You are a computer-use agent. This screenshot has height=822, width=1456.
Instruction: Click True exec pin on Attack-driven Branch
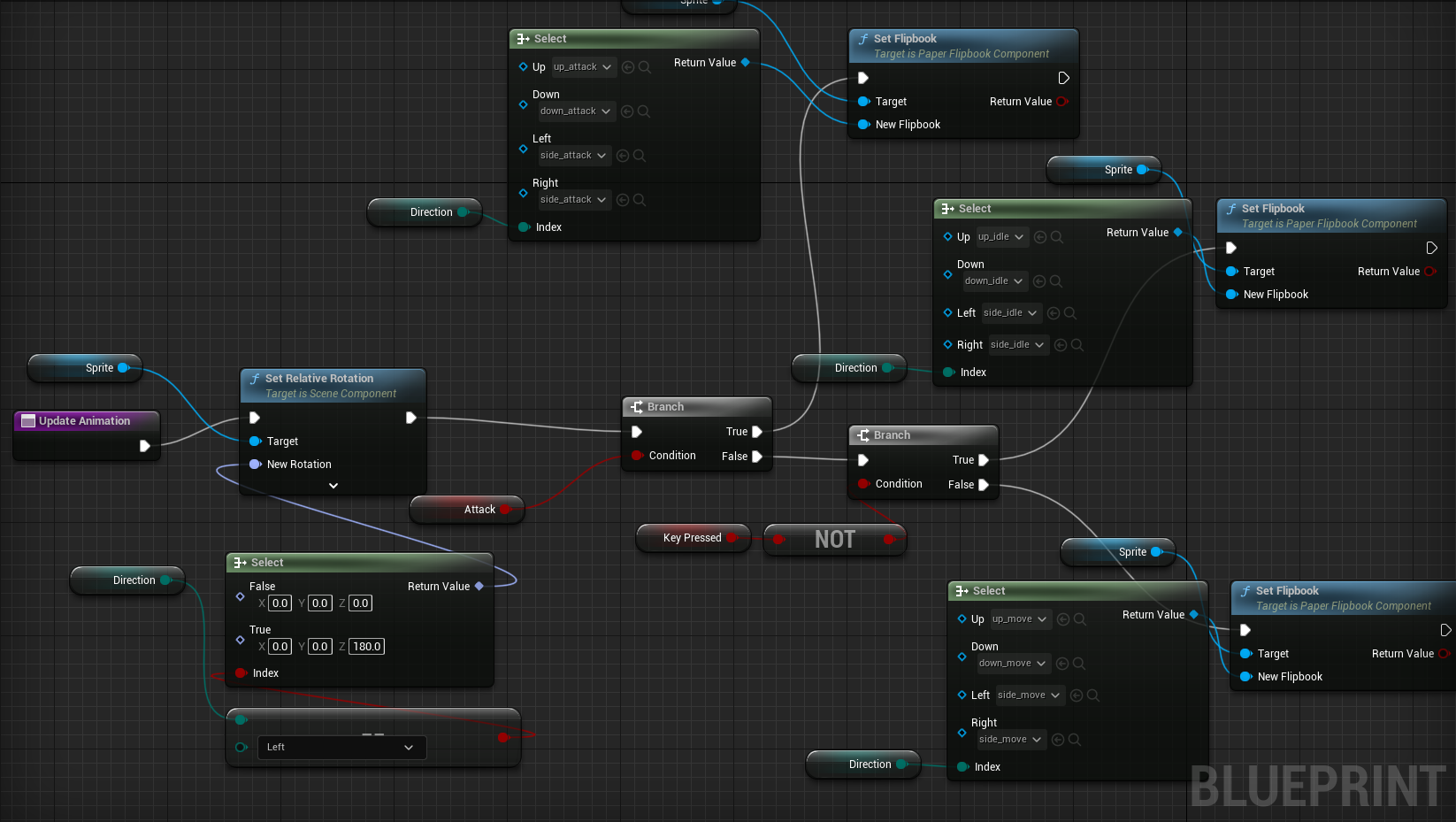point(756,432)
